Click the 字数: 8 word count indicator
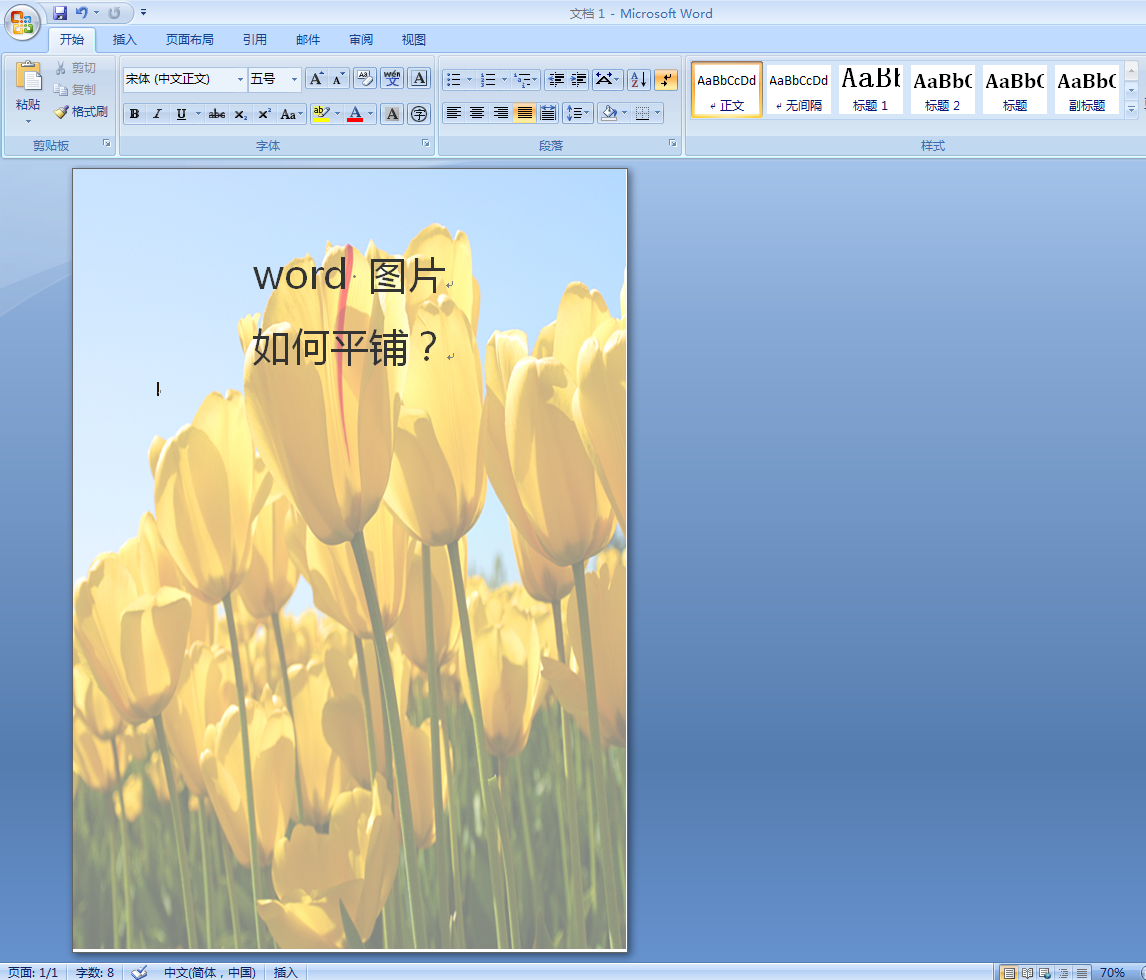This screenshot has width=1146, height=980. (96, 972)
